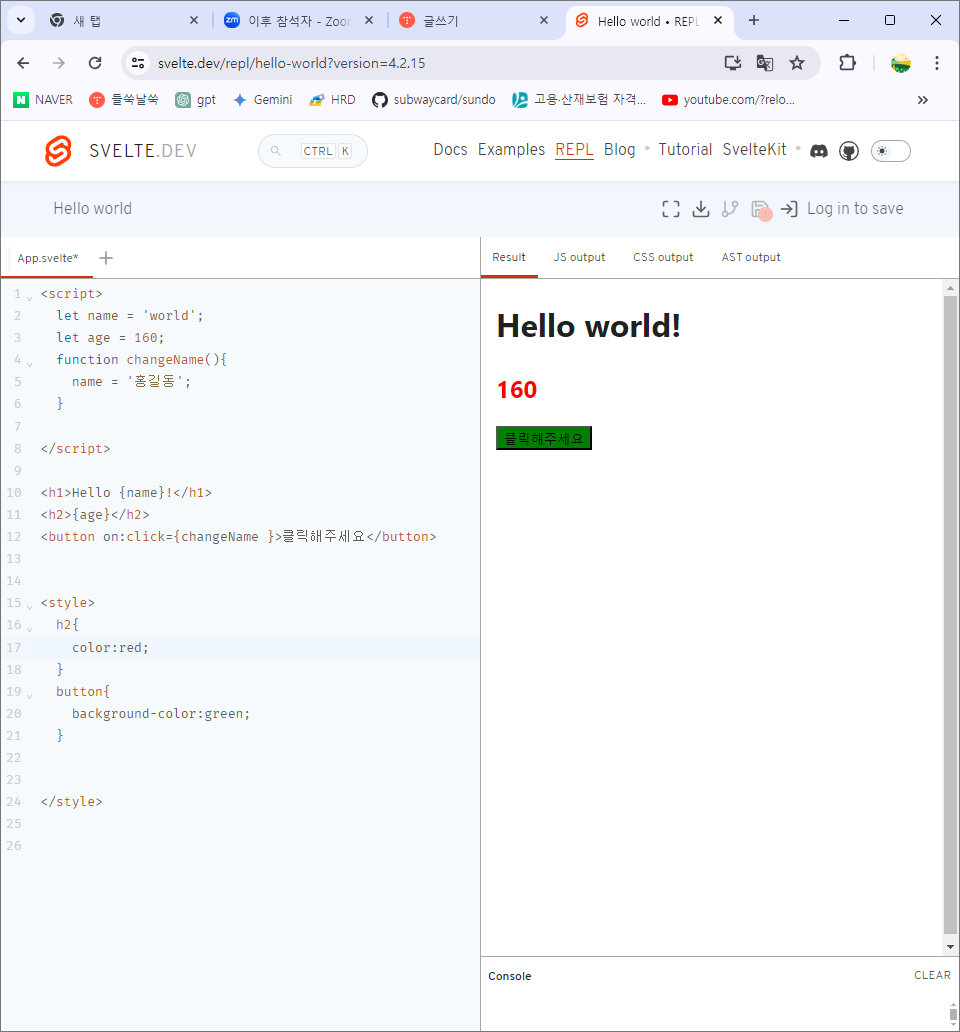Image resolution: width=960 pixels, height=1032 pixels.
Task: Click the red 160 heading in result
Action: tap(517, 390)
